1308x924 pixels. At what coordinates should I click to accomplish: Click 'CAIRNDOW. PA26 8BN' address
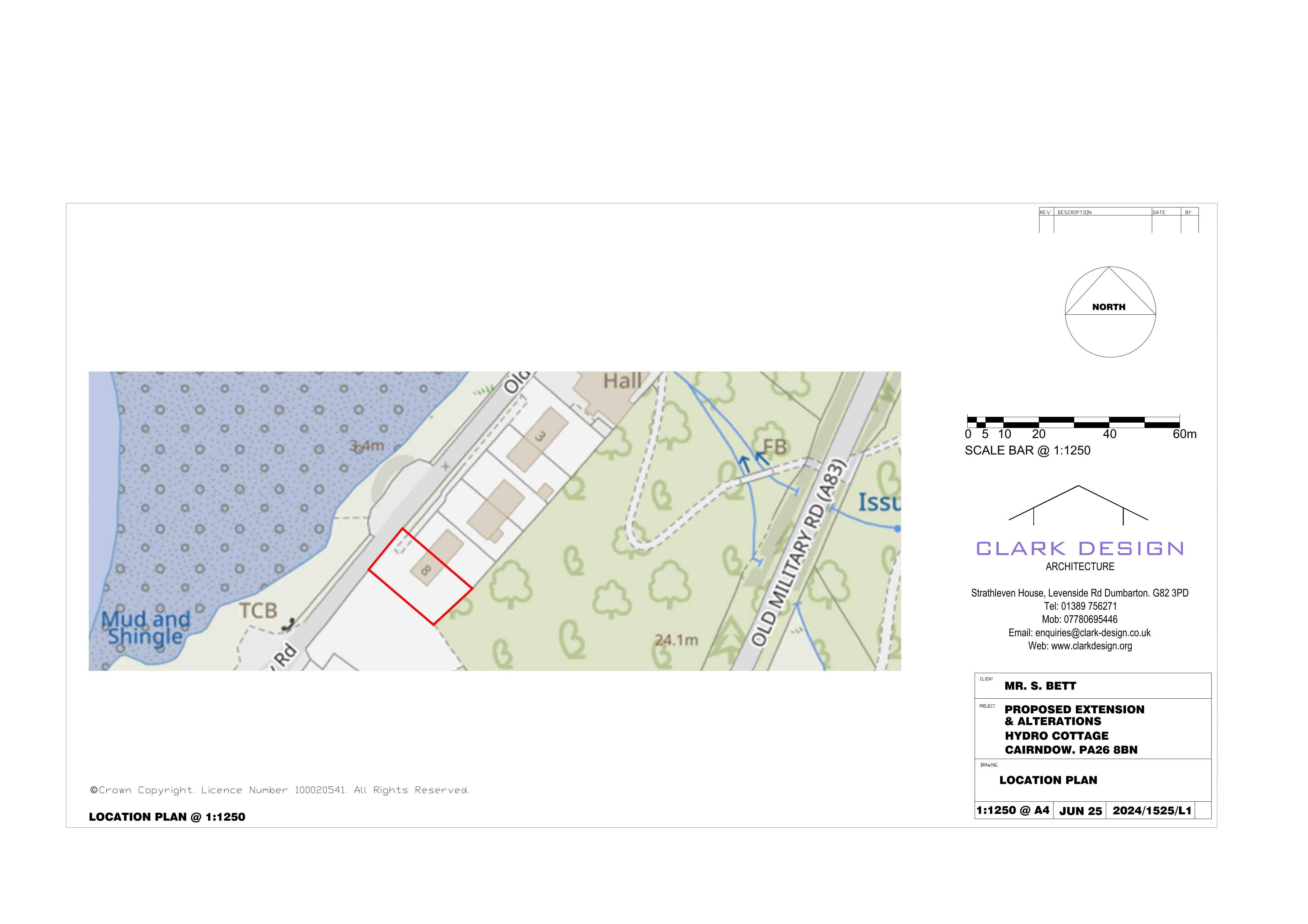coord(1071,750)
